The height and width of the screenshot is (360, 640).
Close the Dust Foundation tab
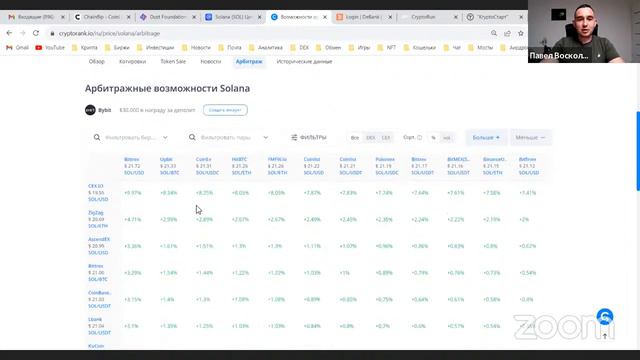pos(194,17)
